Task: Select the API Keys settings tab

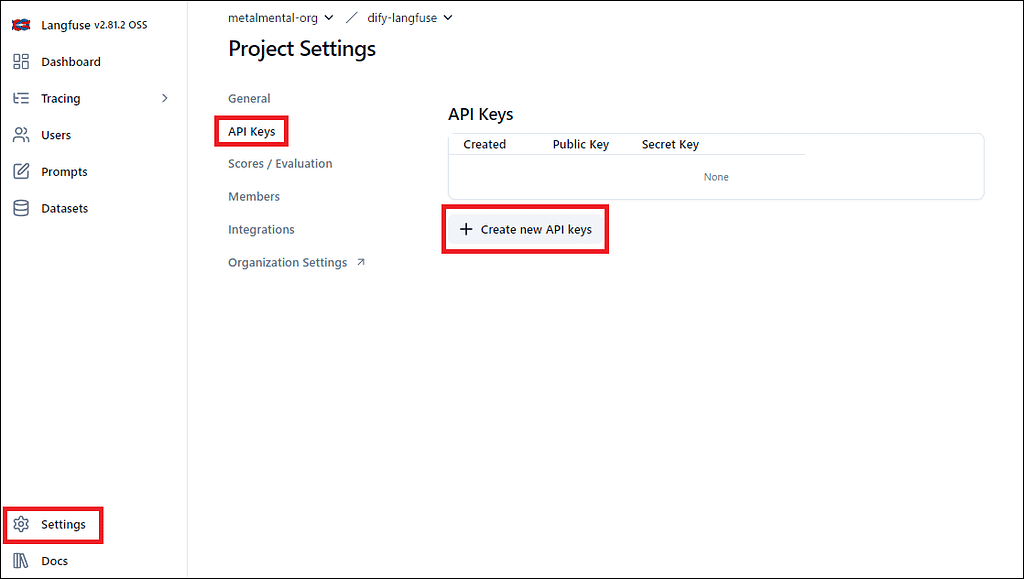Action: coord(251,132)
